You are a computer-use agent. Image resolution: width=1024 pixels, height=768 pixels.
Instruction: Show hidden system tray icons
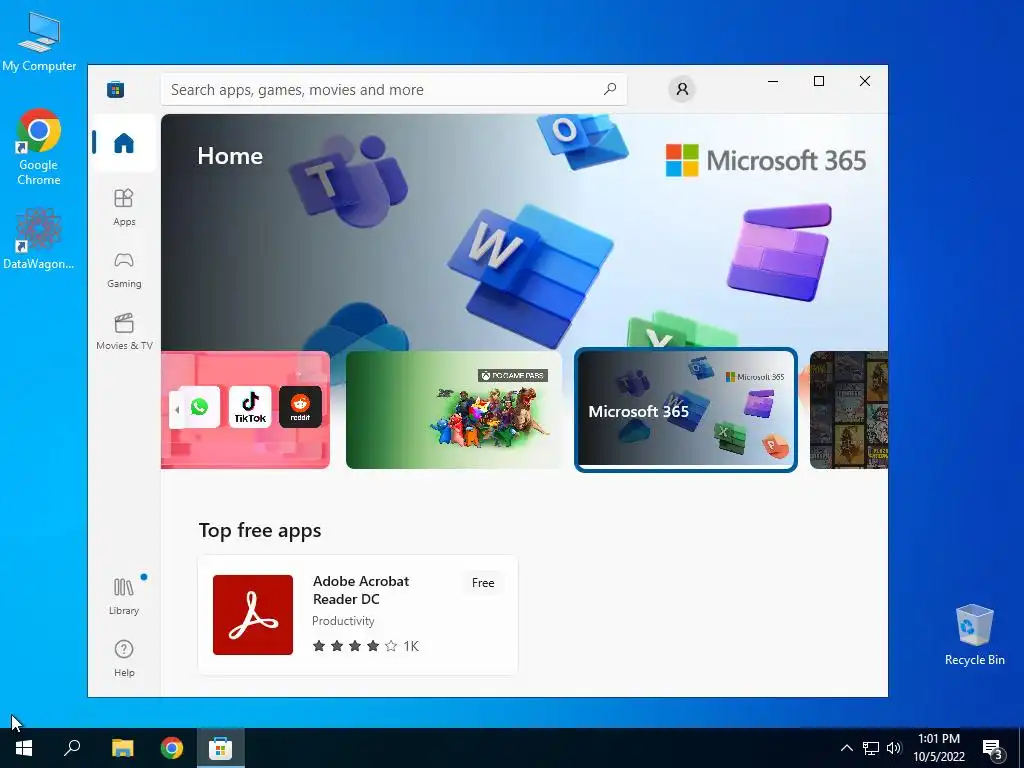[846, 748]
